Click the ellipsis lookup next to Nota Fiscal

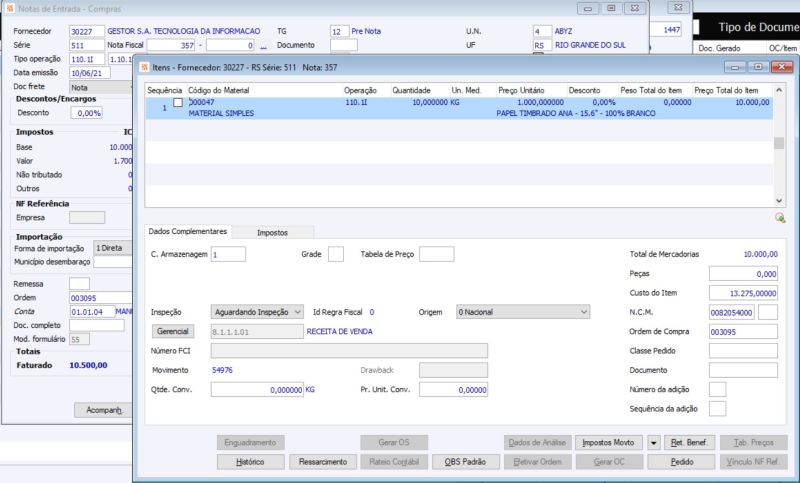[264, 46]
